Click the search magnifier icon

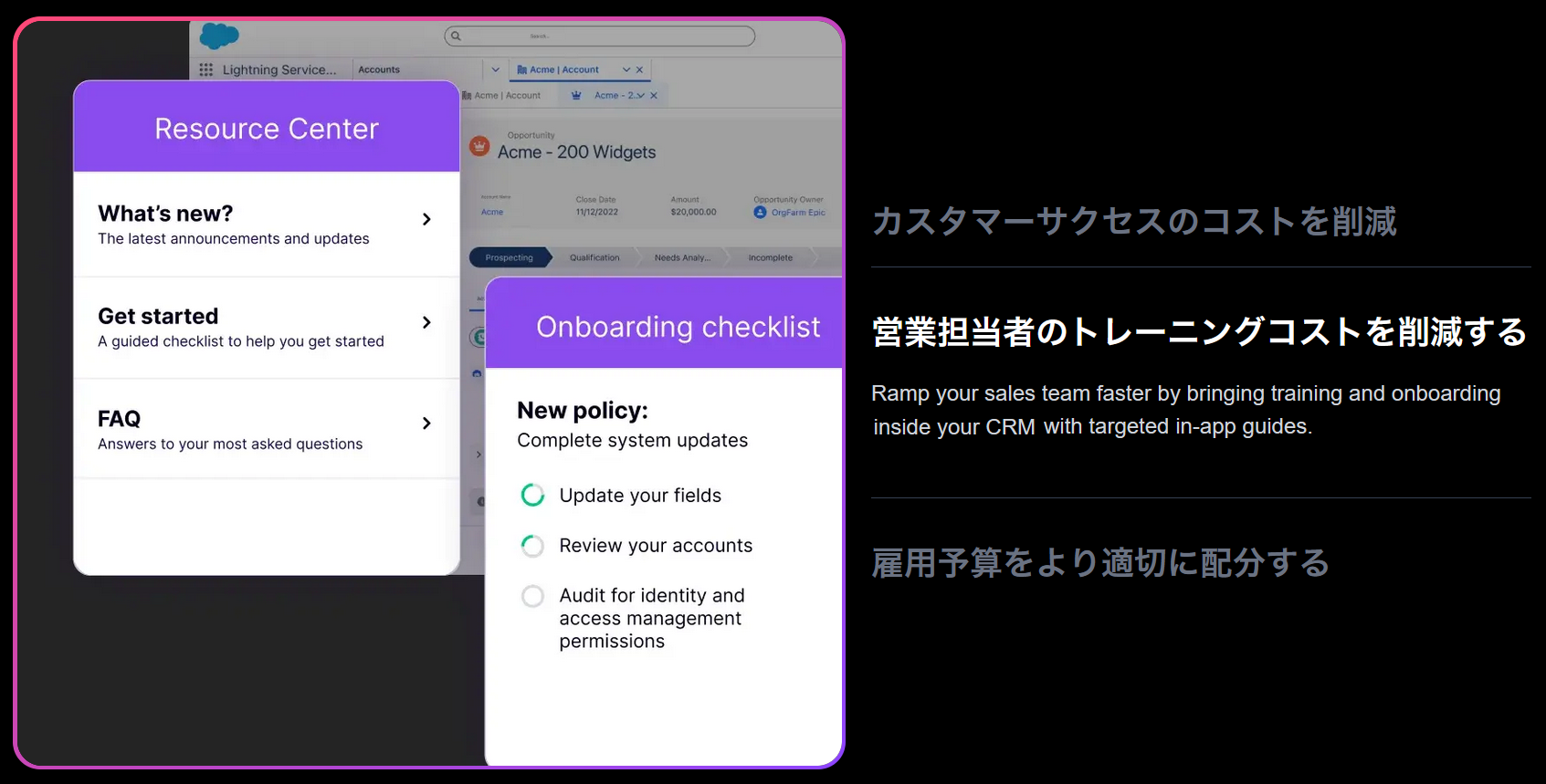(456, 37)
